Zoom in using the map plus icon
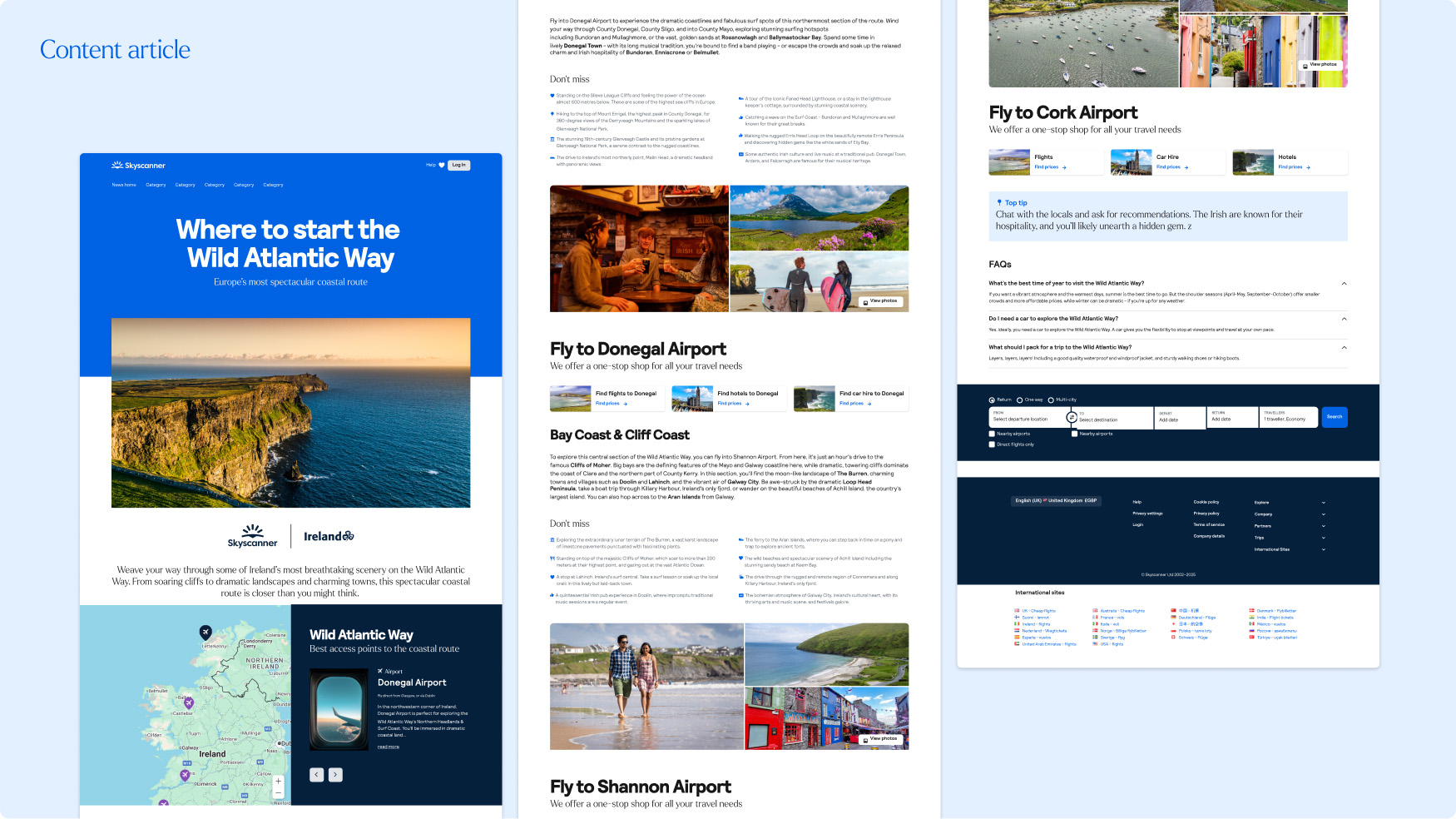Screen dimensions: 1456x819 click(278, 781)
